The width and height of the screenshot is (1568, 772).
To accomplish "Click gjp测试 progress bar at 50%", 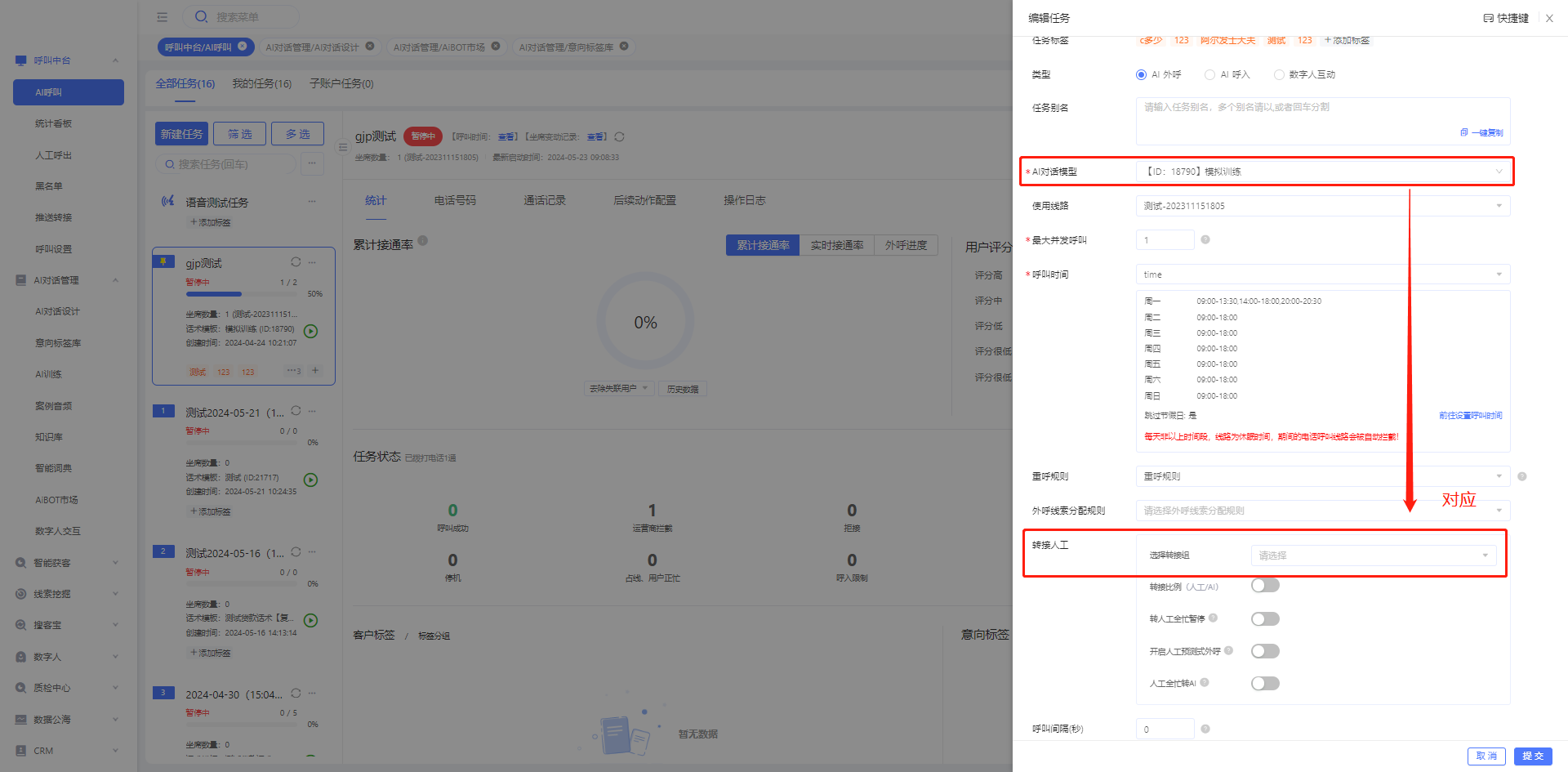I will 242,293.
